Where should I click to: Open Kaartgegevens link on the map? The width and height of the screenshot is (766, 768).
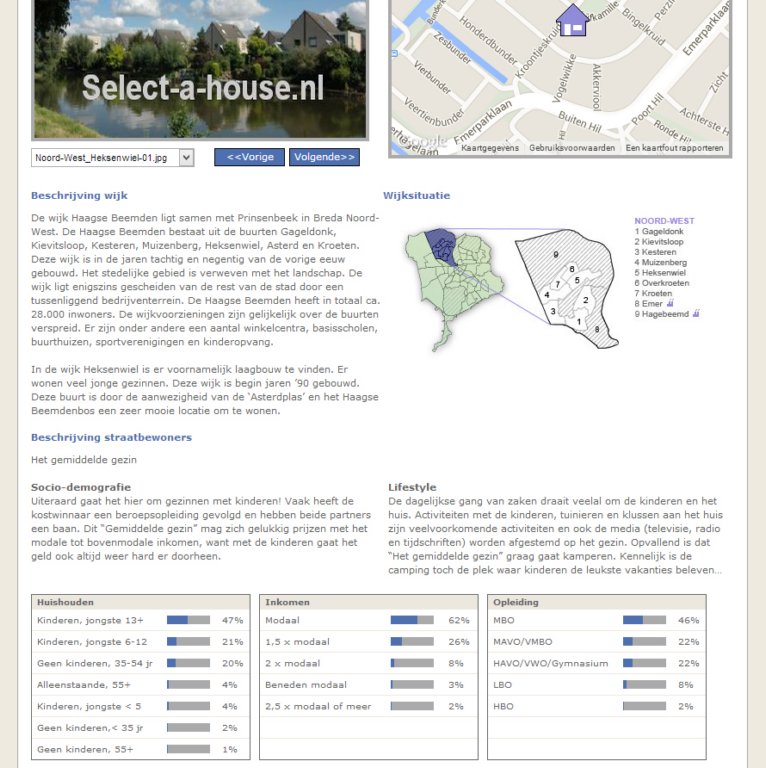489,148
